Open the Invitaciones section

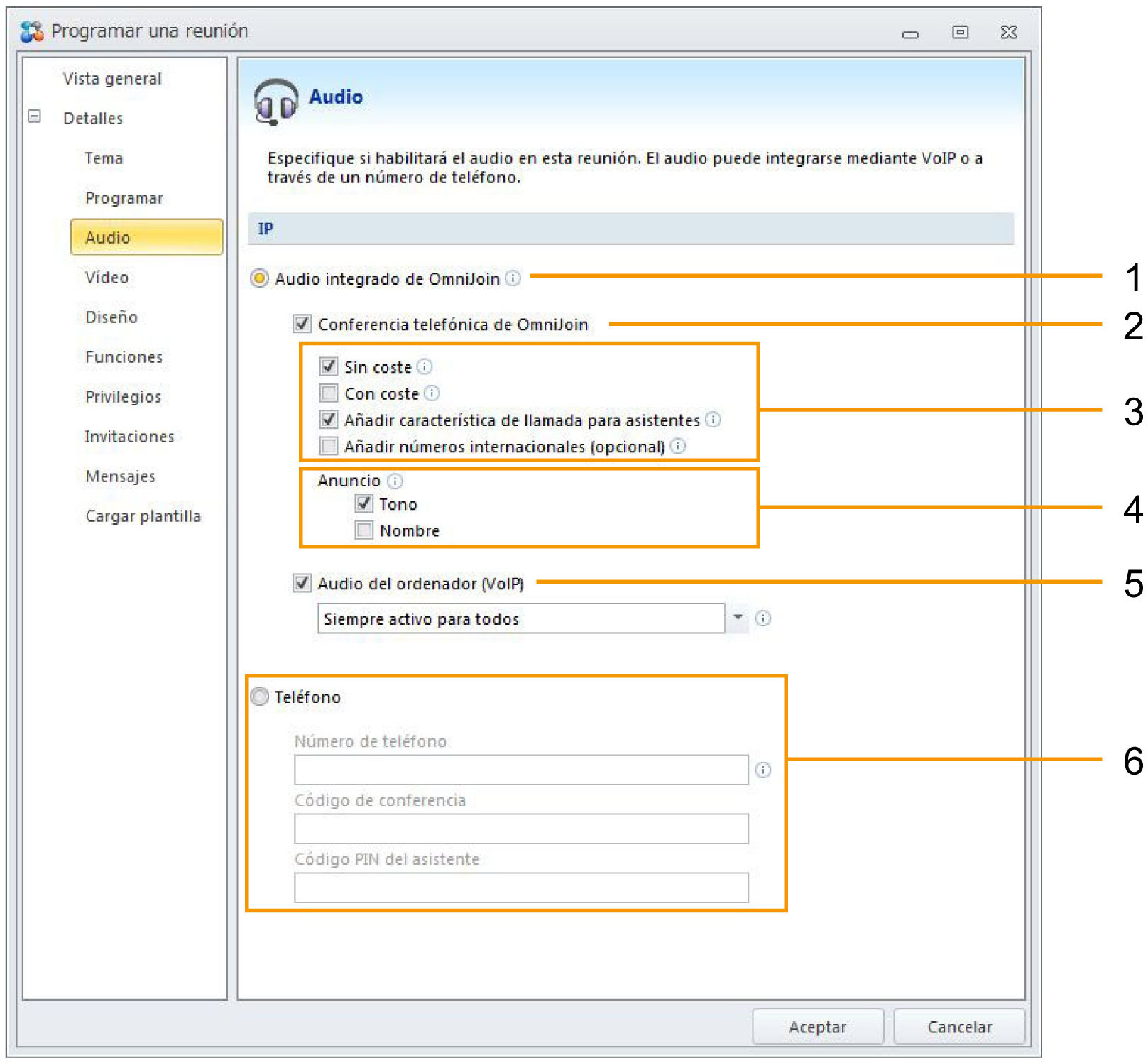[130, 437]
